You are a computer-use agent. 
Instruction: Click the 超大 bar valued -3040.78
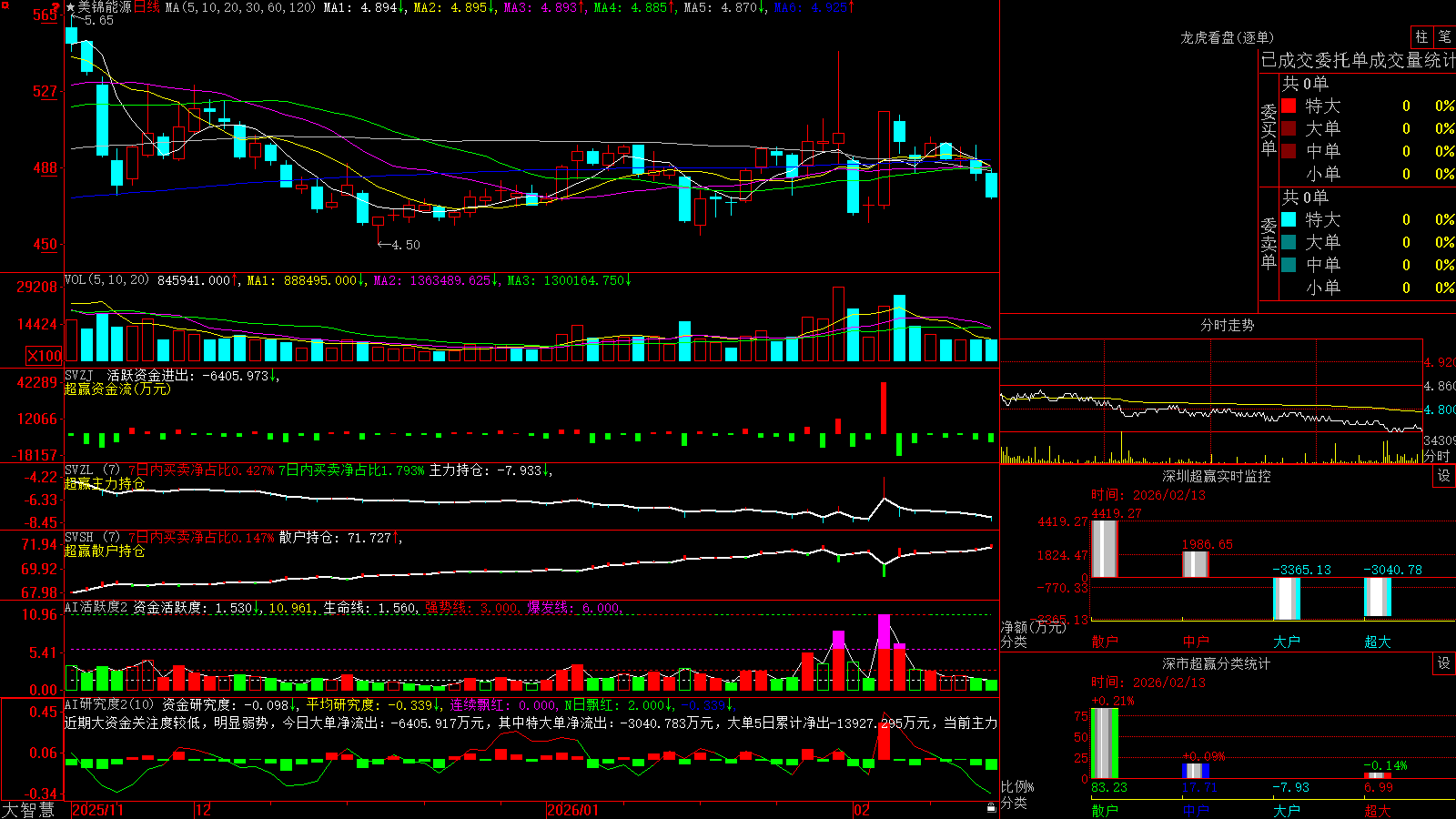coord(1377,597)
